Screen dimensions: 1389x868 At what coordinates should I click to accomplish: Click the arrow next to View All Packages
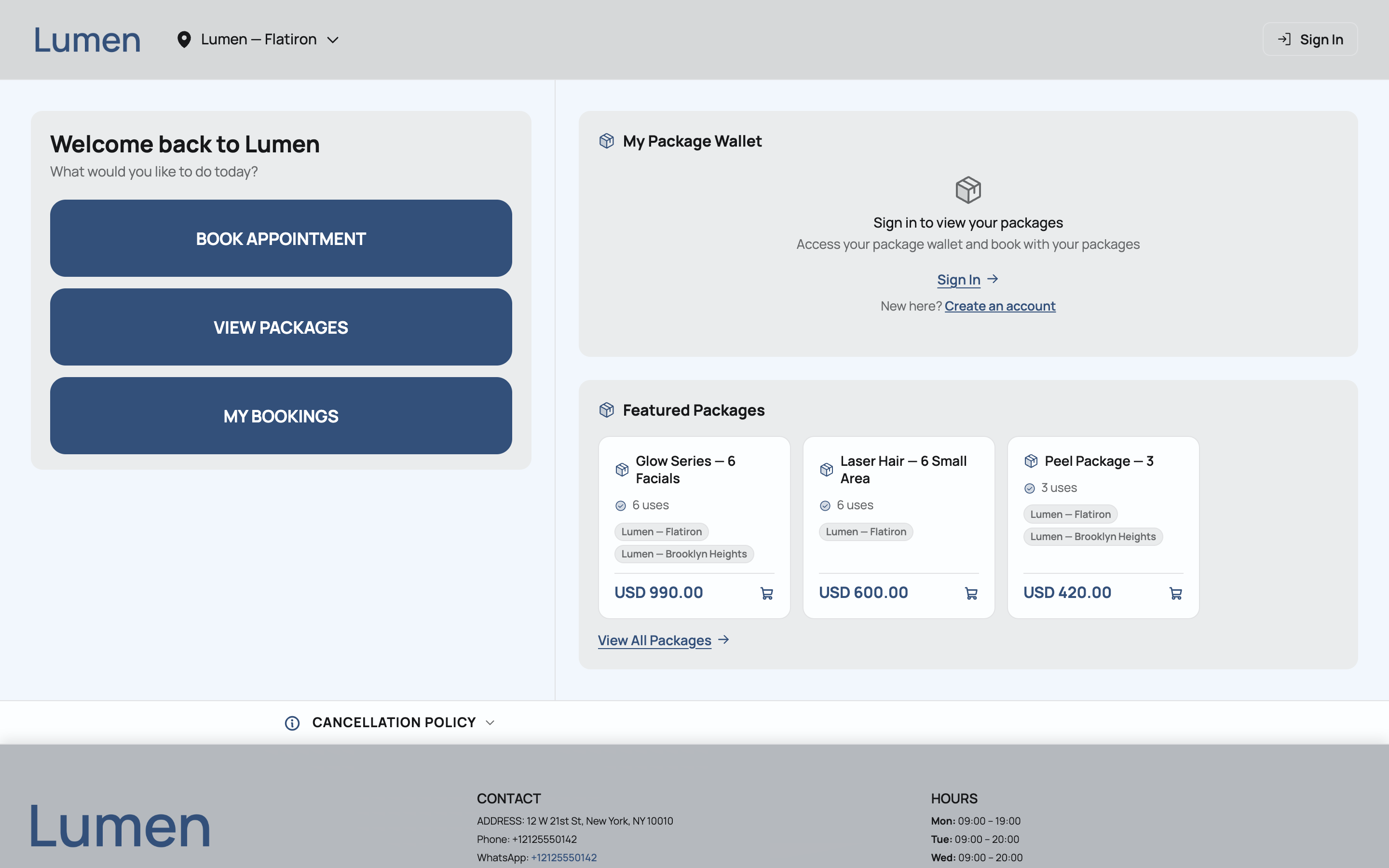(724, 639)
